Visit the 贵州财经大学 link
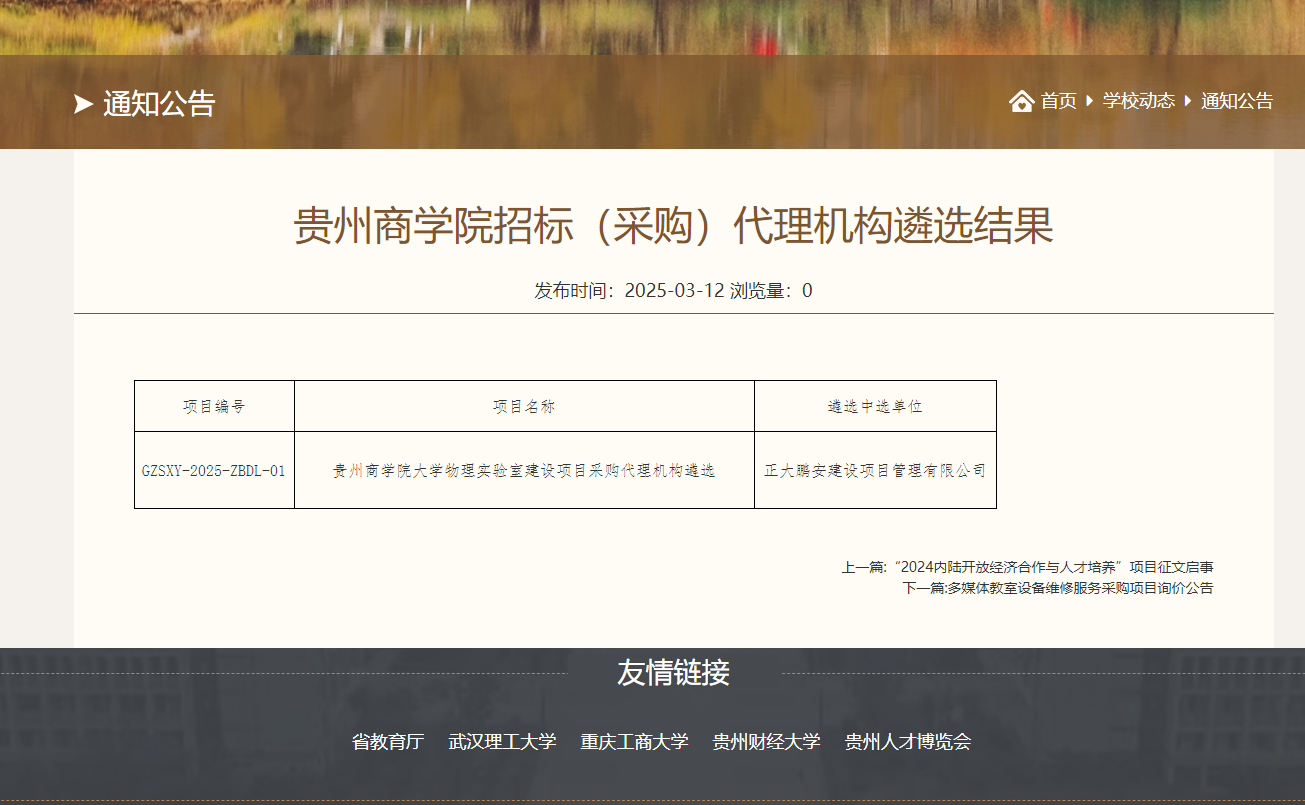Image resolution: width=1305 pixels, height=805 pixels. (766, 742)
